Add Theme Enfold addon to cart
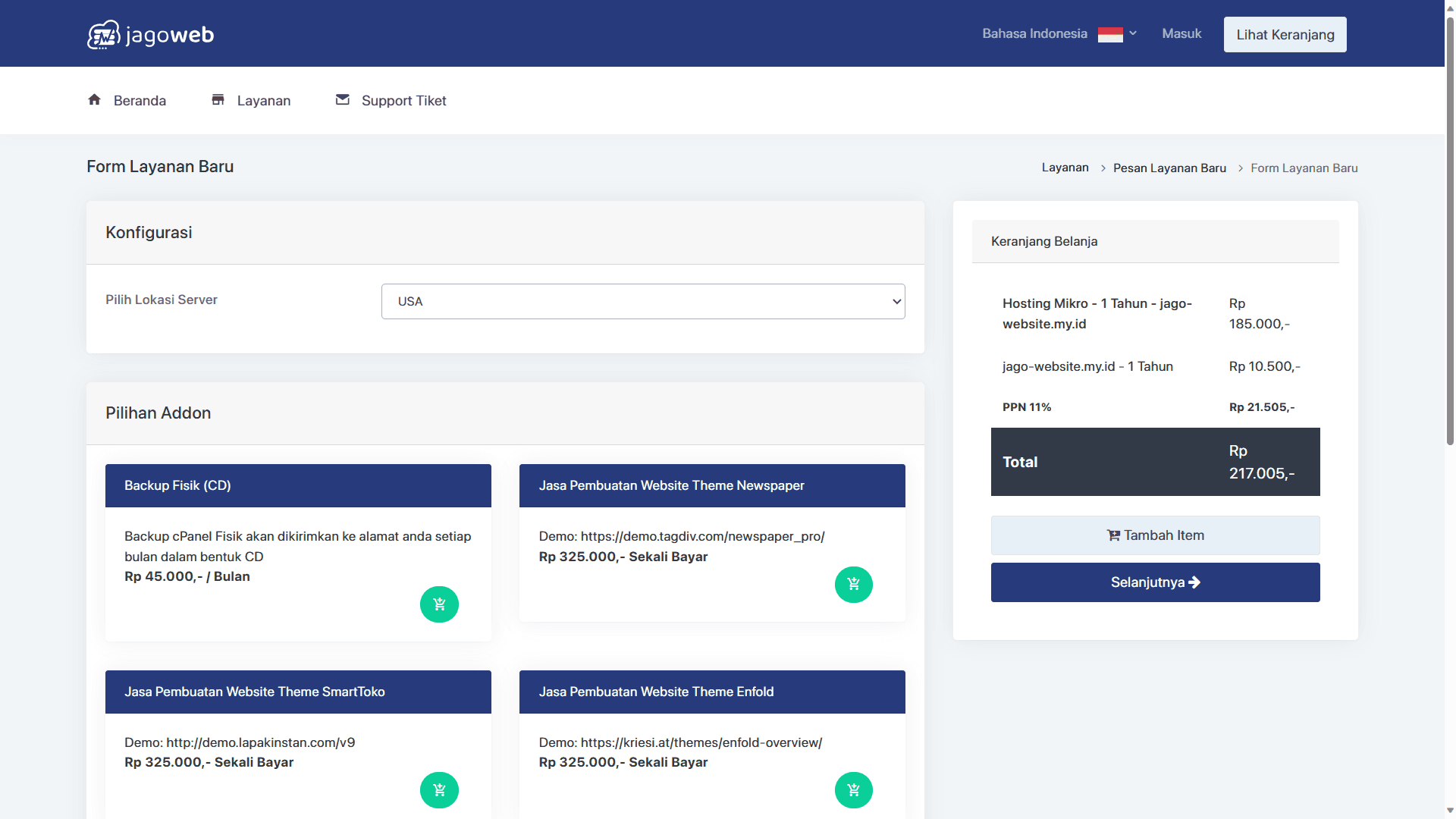This screenshot has width=1456, height=819. [853, 790]
